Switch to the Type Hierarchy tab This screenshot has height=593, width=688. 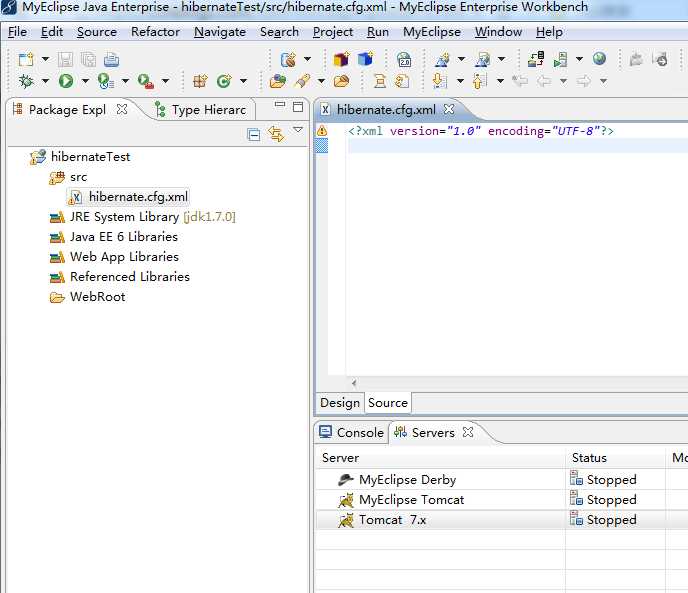click(x=201, y=110)
